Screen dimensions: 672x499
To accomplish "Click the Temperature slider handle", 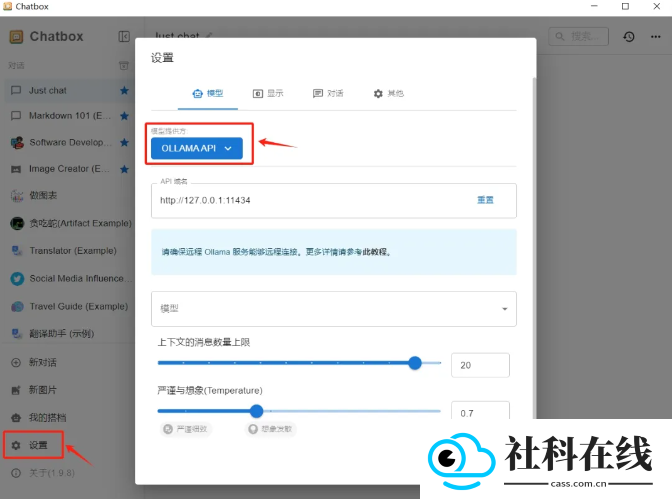I will (x=256, y=411).
